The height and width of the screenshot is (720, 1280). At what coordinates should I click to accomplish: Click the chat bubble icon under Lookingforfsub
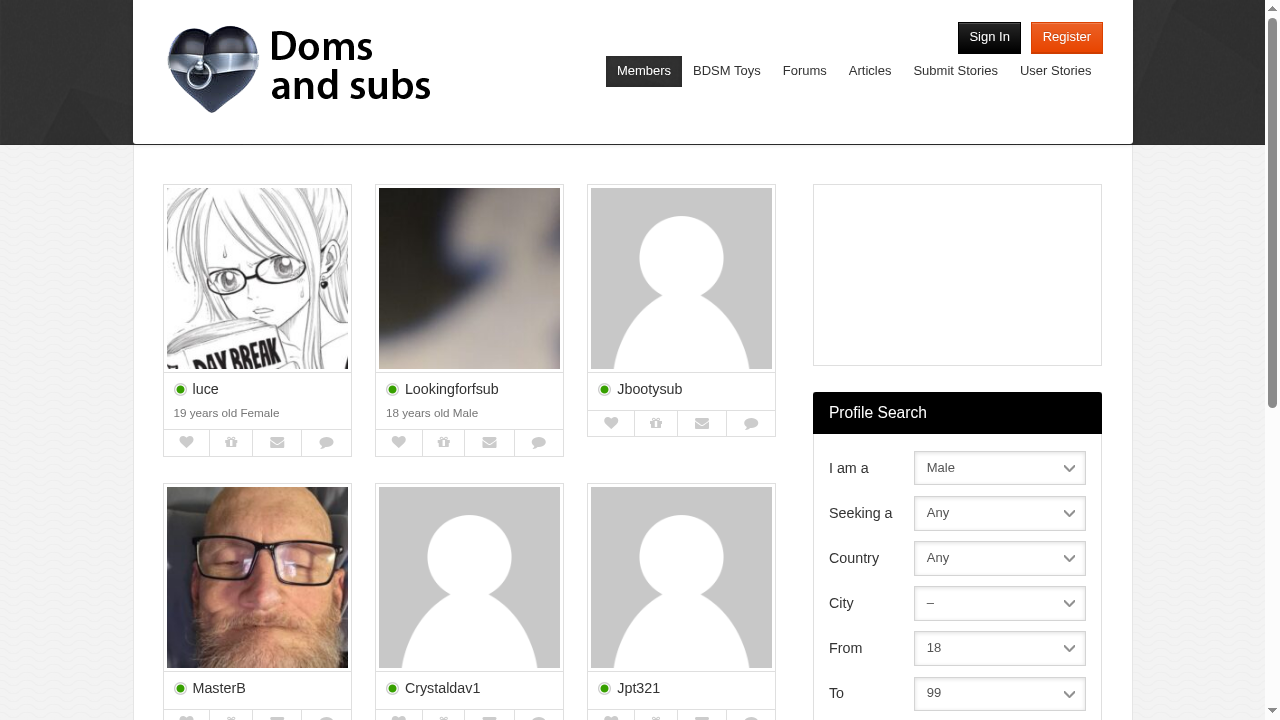[538, 442]
